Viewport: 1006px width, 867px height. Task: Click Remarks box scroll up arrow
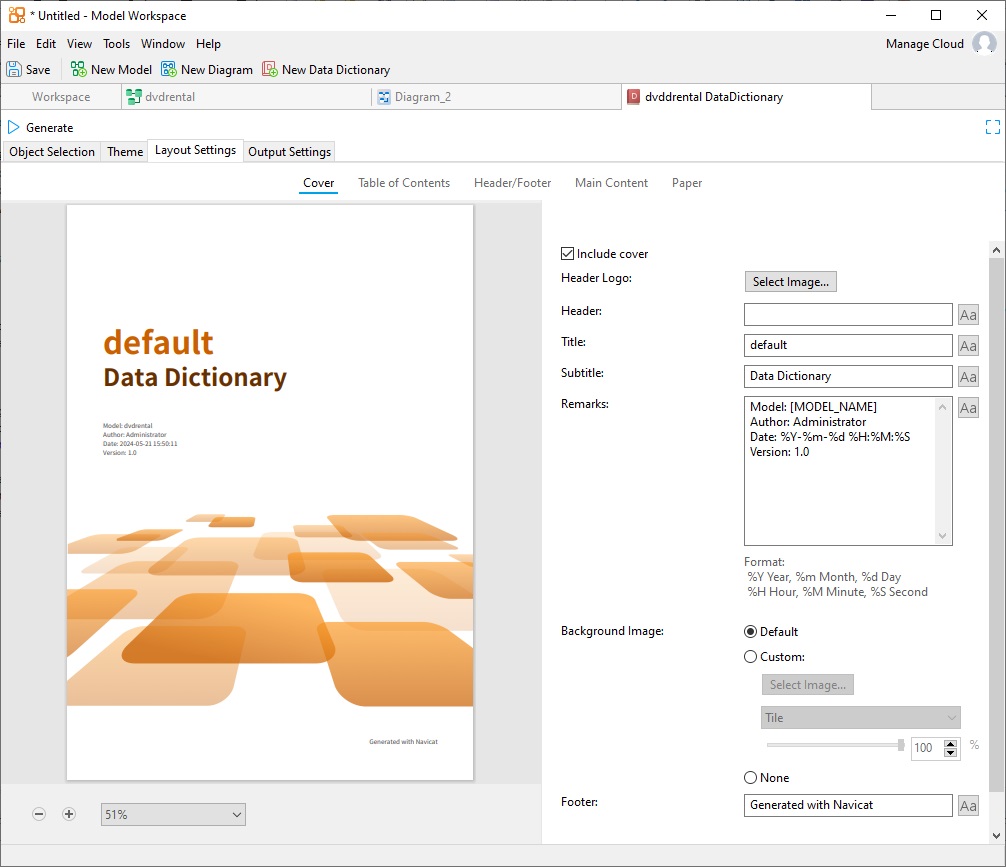click(x=942, y=407)
